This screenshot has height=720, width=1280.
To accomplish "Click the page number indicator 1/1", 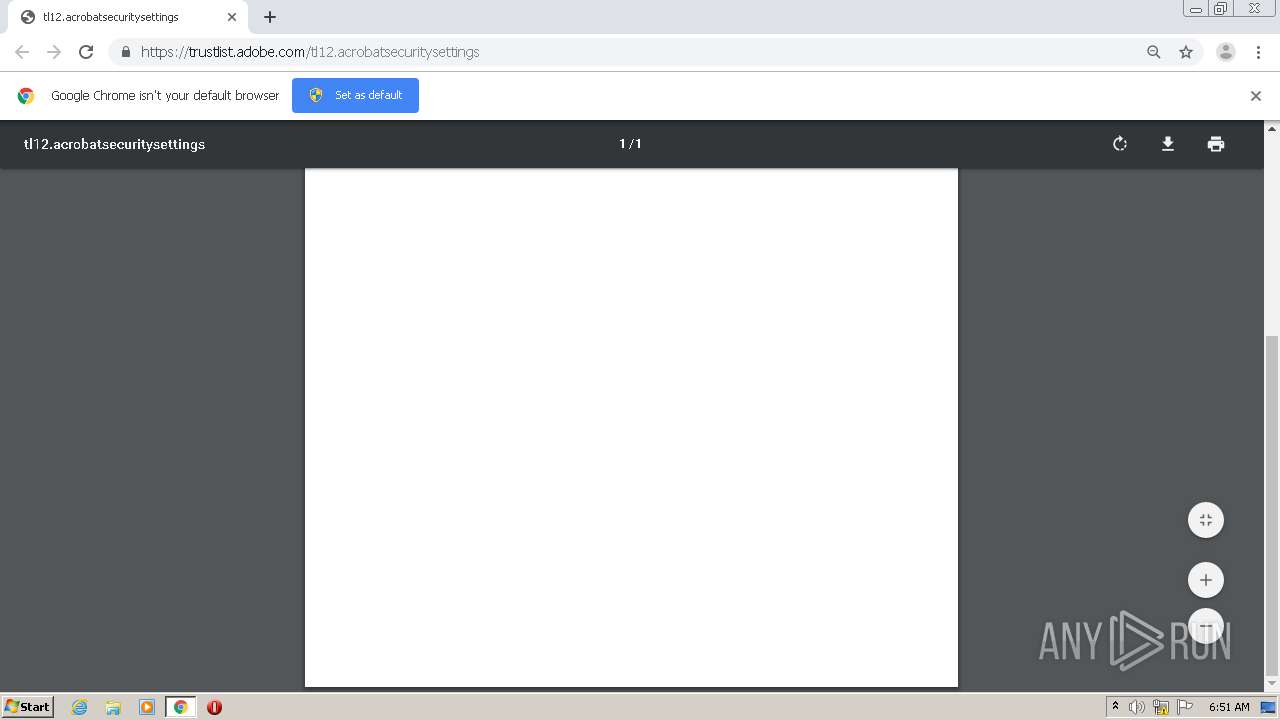I will click(x=630, y=144).
